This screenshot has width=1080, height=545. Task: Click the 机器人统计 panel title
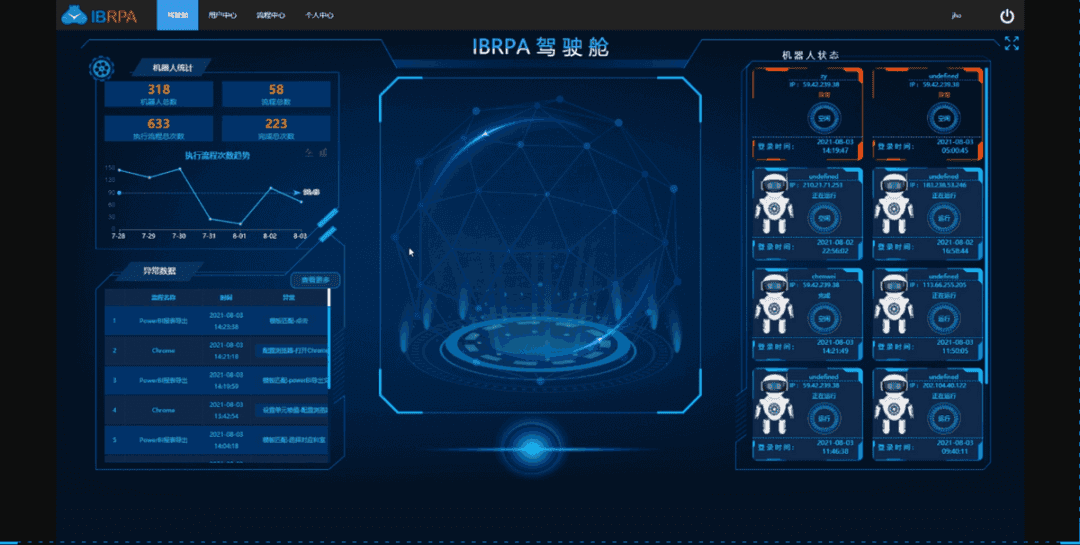[x=172, y=68]
